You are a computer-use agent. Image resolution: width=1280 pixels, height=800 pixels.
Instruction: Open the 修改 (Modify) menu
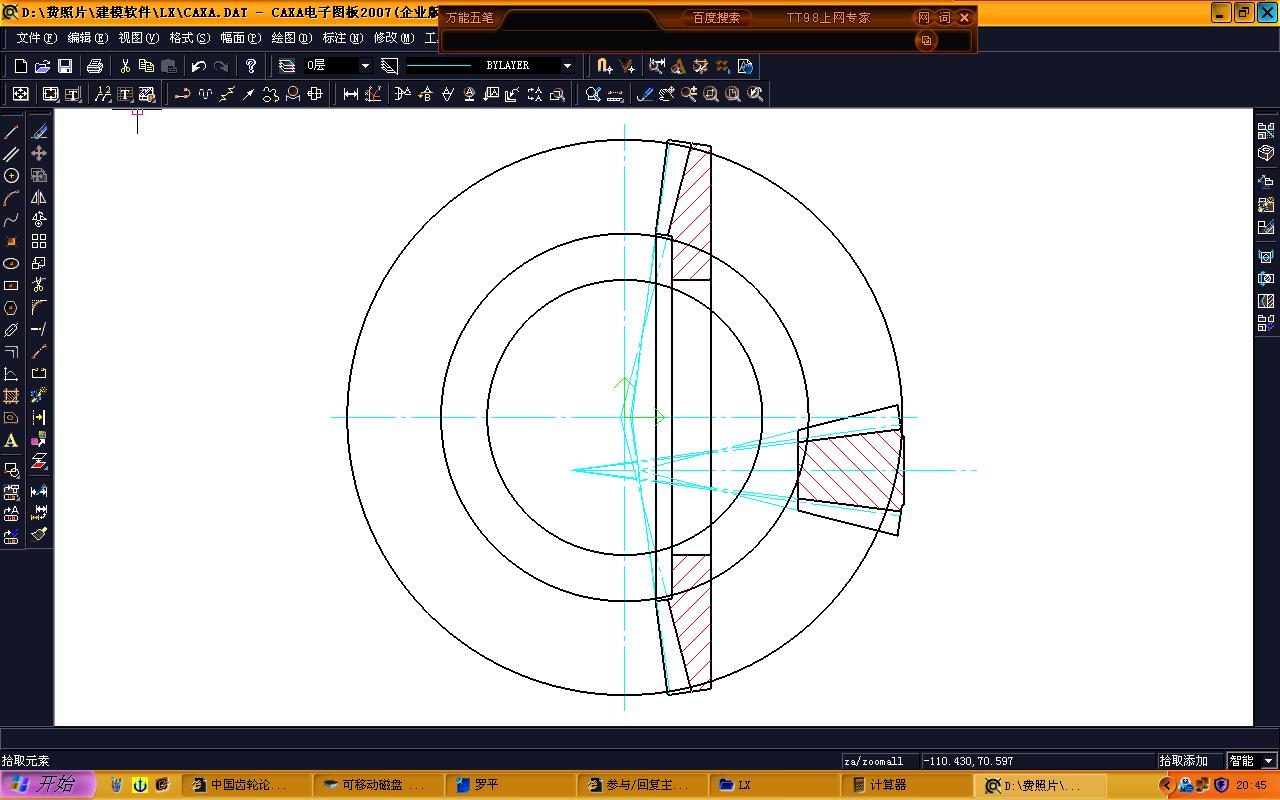(x=393, y=38)
